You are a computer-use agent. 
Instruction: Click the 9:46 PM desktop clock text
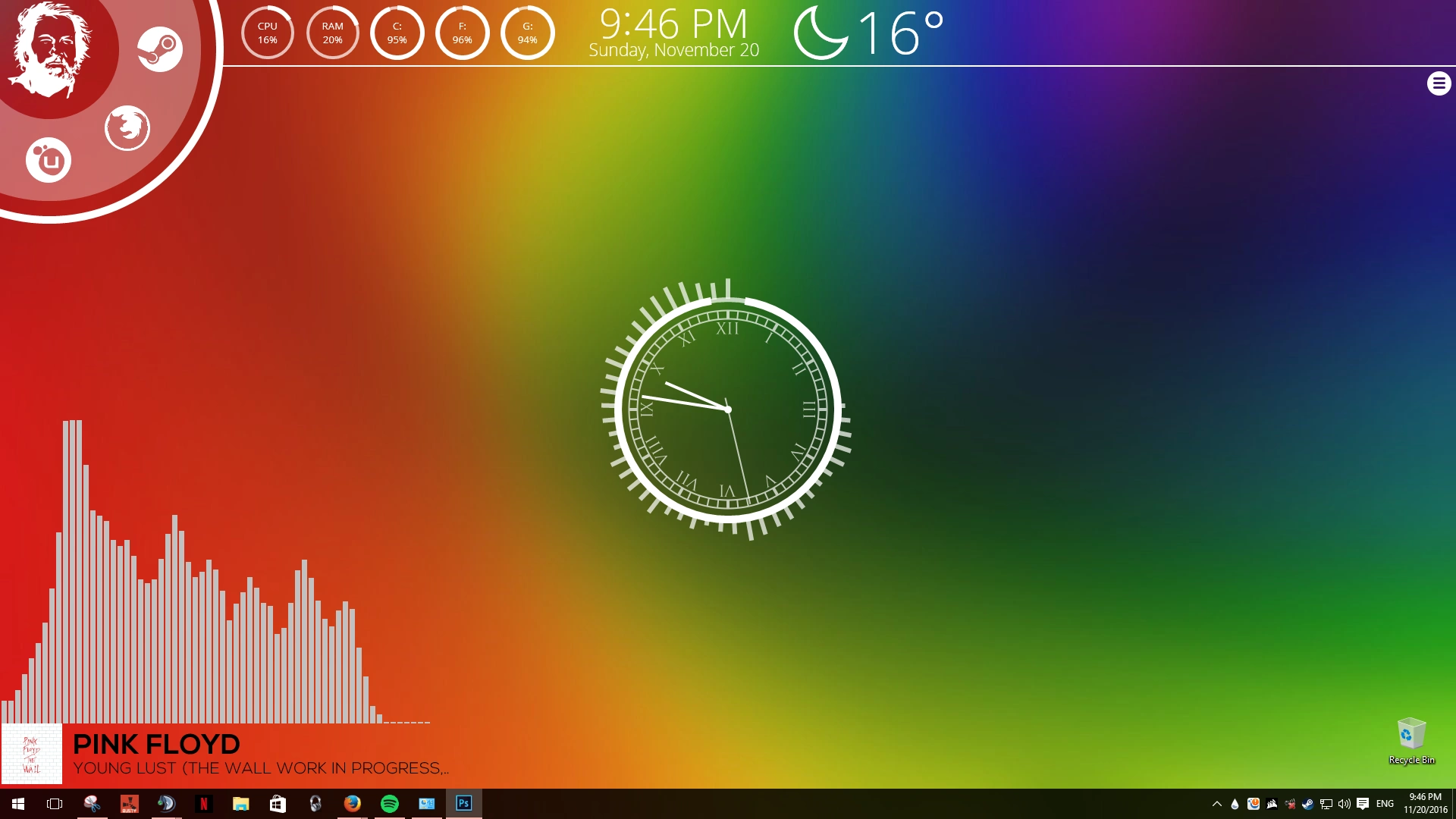click(673, 24)
